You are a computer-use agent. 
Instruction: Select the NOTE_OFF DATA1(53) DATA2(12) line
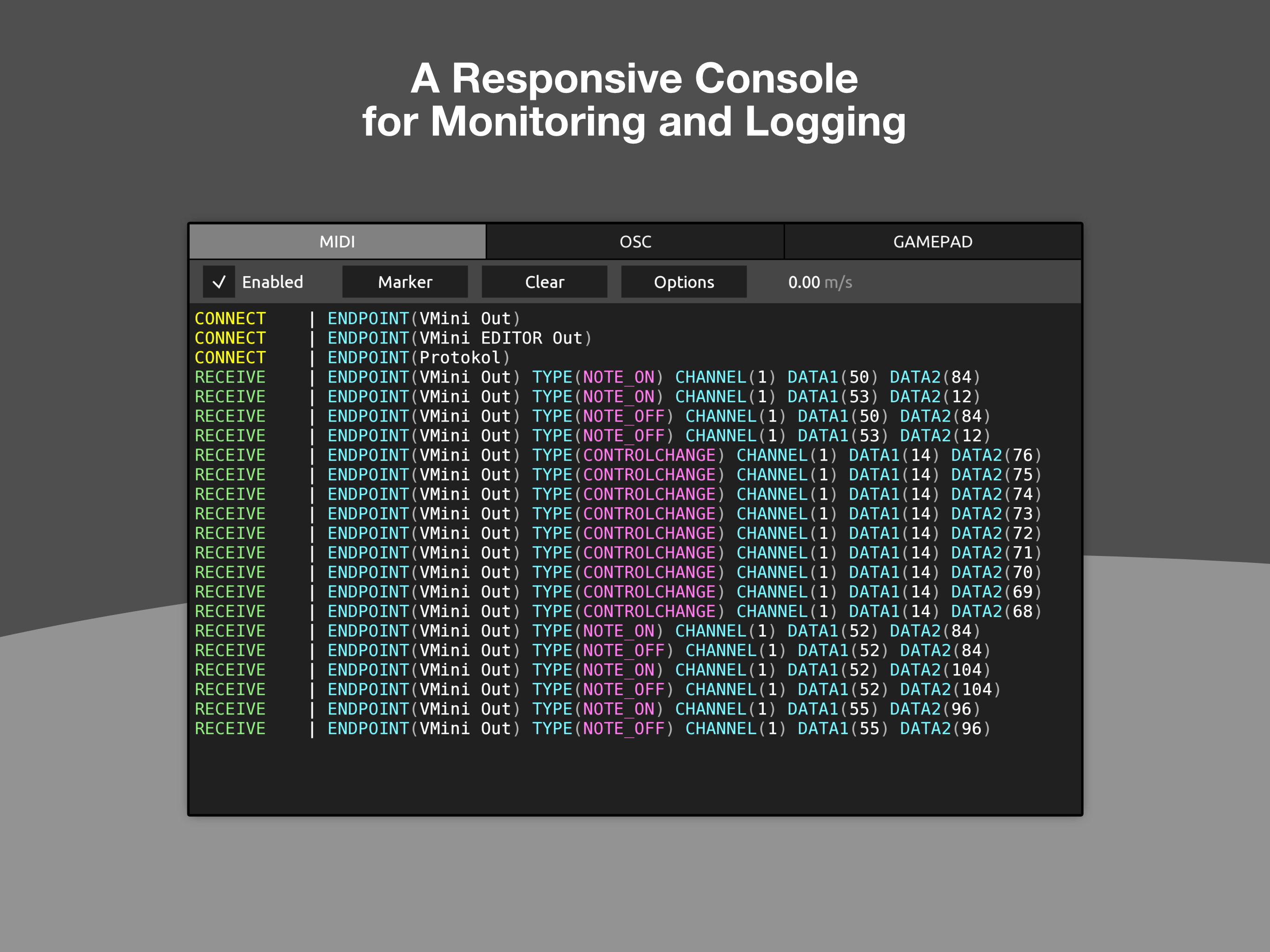[593, 436]
